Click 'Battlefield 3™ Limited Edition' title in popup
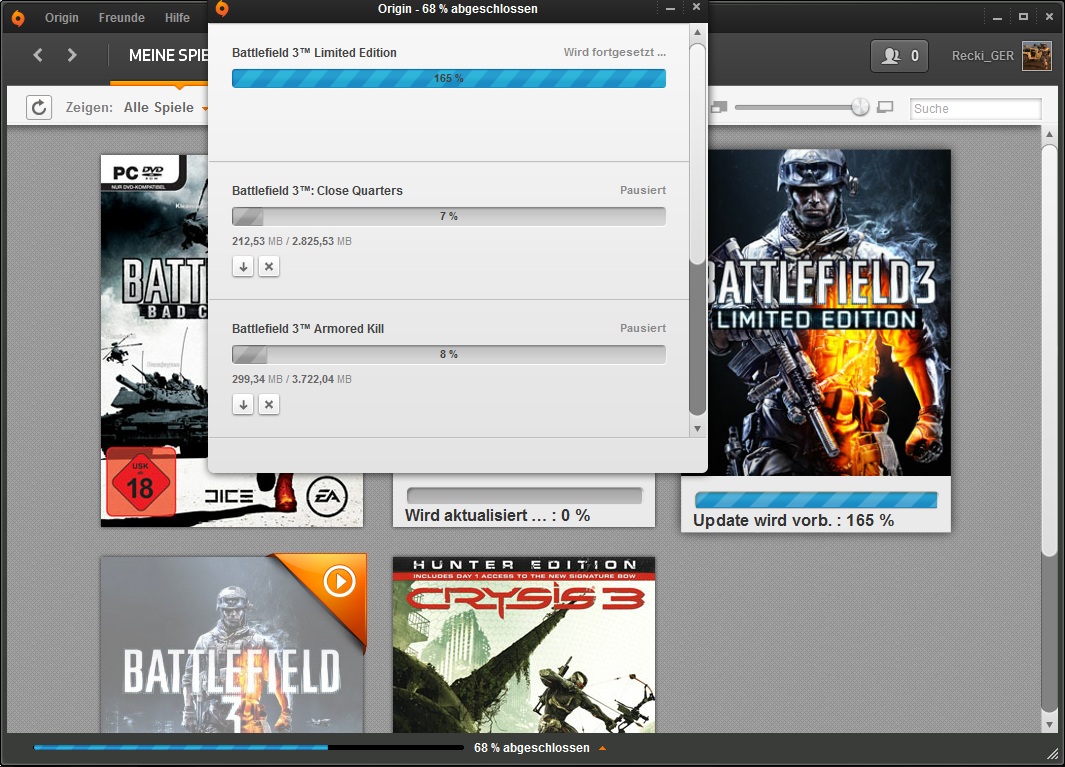The width and height of the screenshot is (1065, 767). point(314,53)
